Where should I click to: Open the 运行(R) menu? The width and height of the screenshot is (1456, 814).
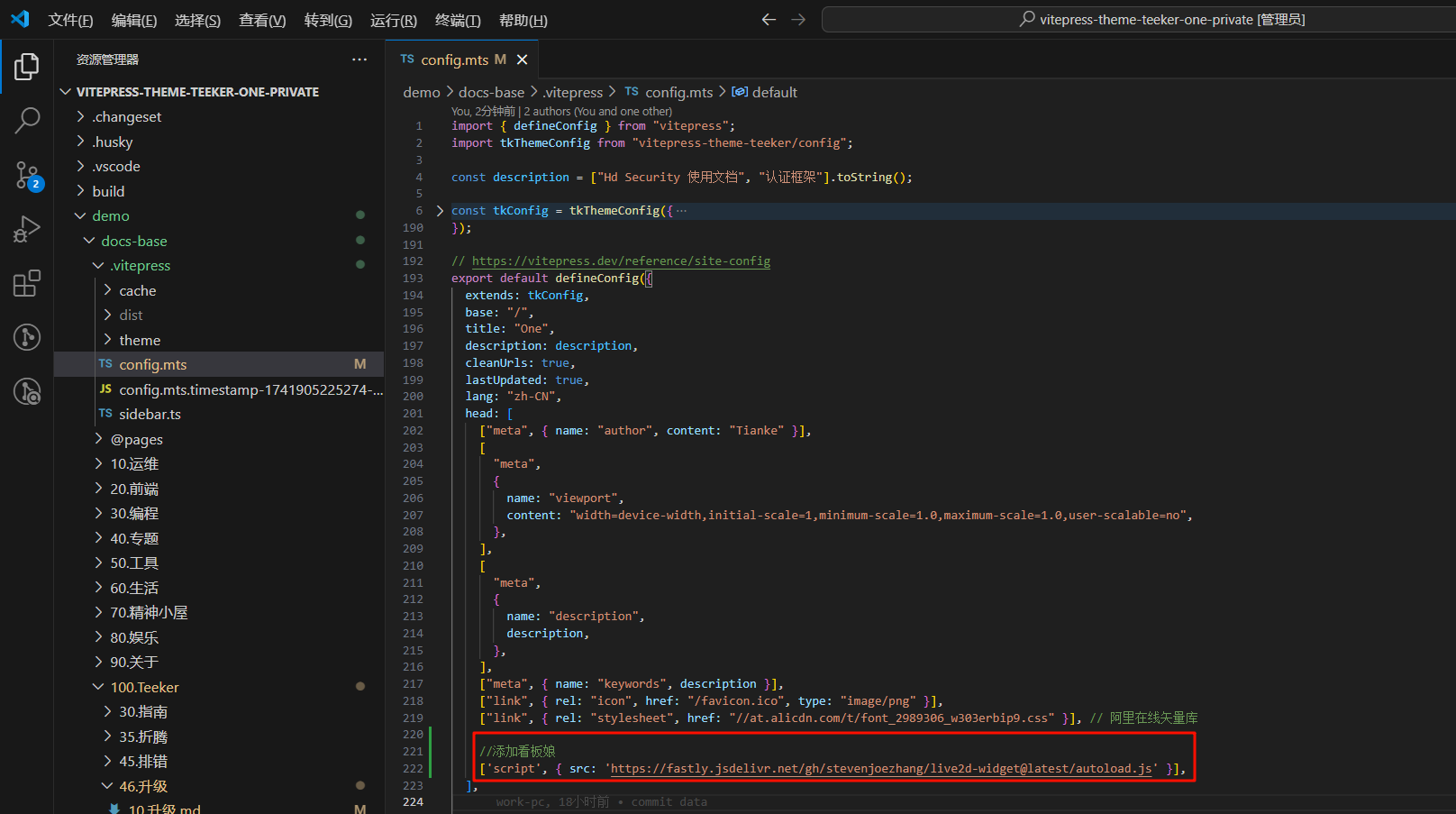point(394,20)
